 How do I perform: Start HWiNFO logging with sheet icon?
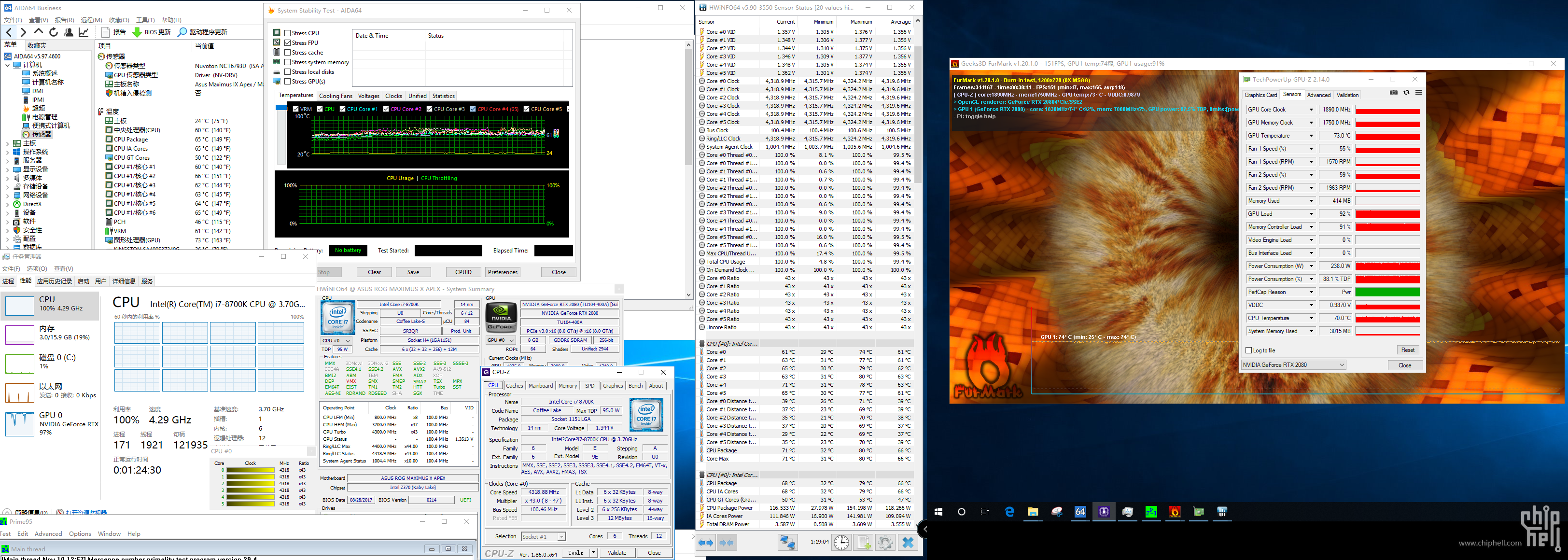864,542
